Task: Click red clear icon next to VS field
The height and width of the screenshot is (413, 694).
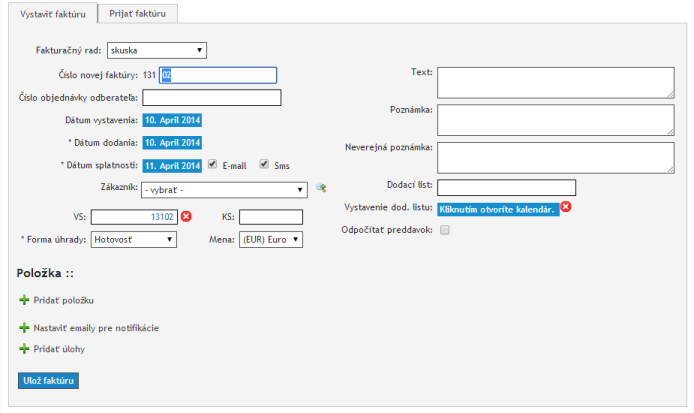Action: [187, 217]
